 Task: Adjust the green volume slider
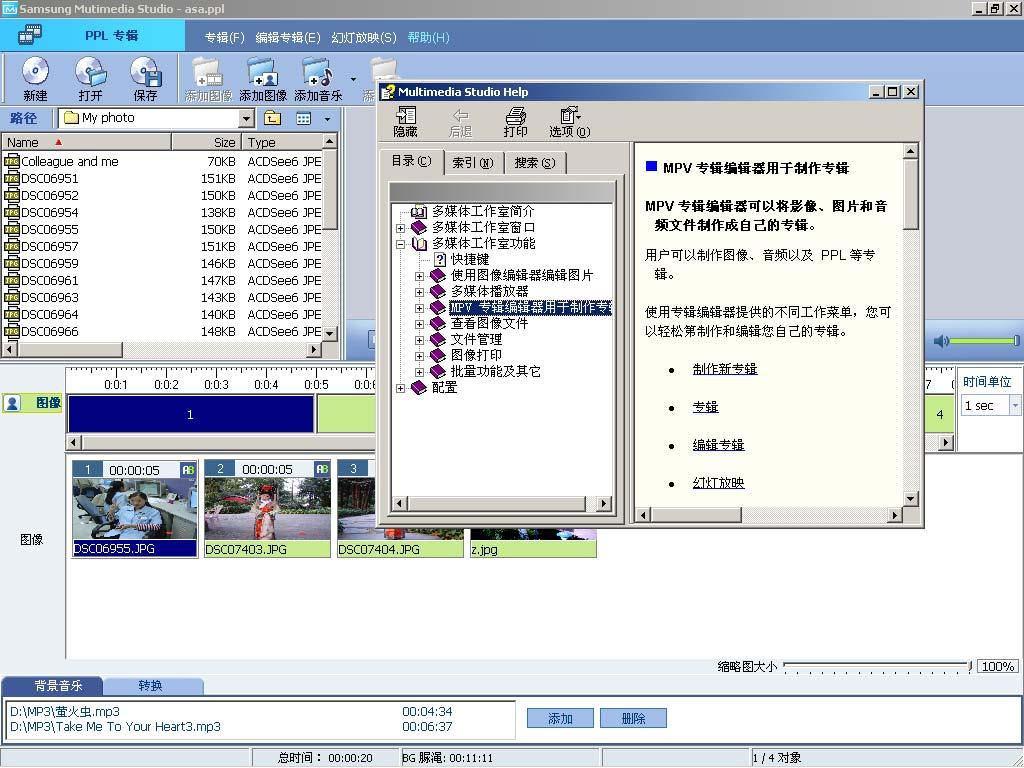pyautogui.click(x=984, y=340)
